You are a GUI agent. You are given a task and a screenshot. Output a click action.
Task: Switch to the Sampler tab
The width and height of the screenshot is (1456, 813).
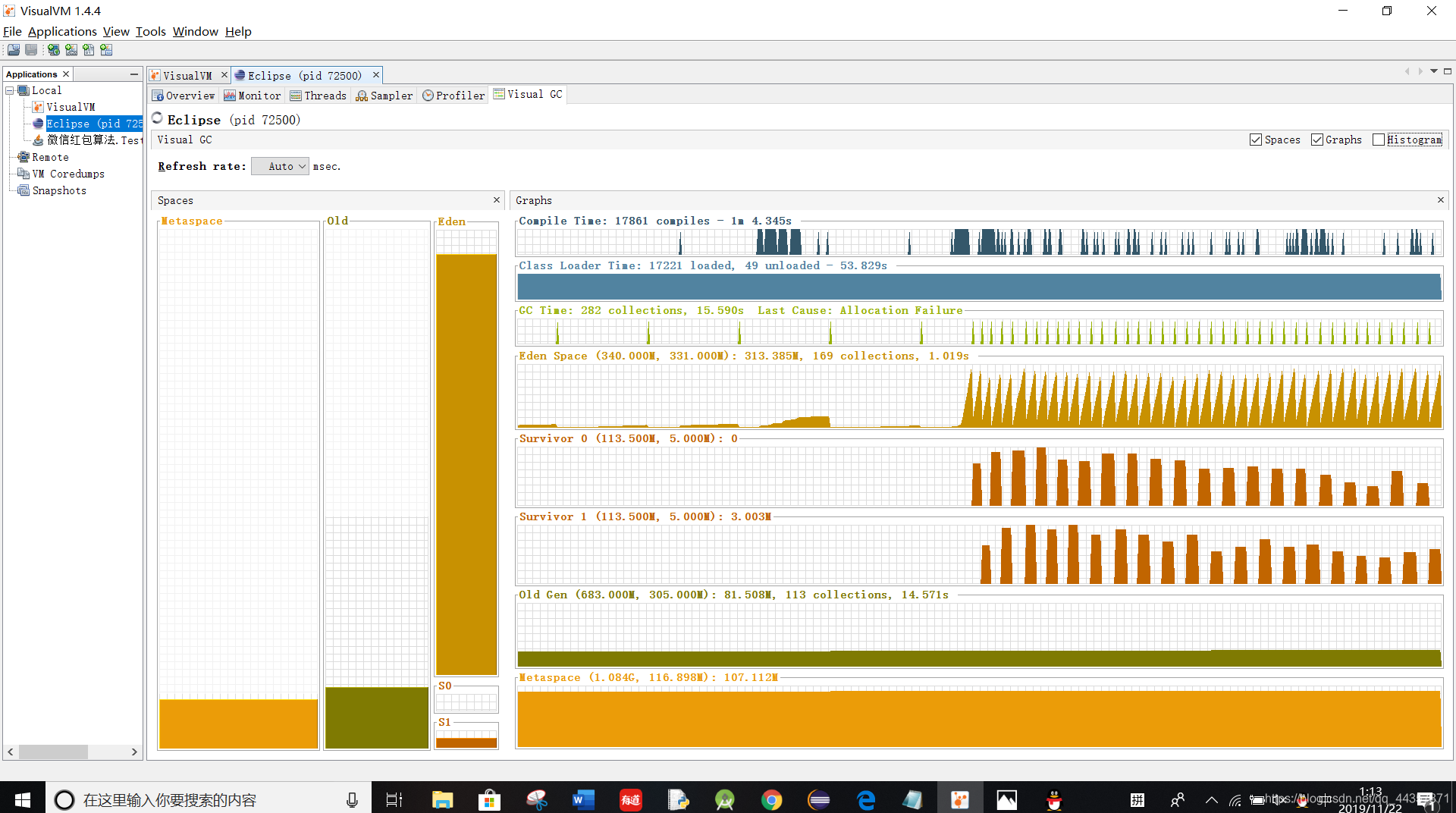click(384, 96)
